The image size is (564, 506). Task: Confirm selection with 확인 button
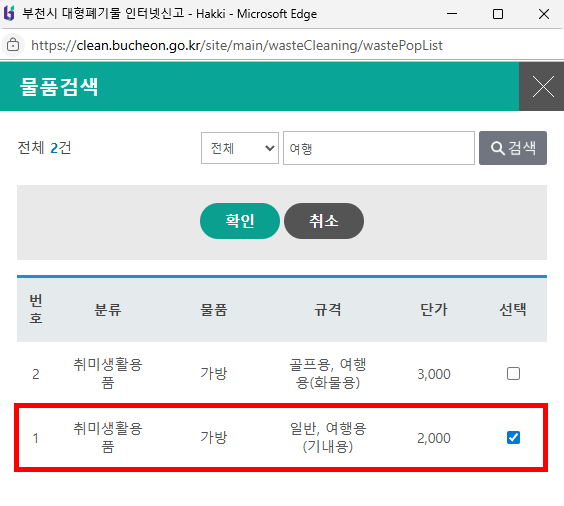(x=240, y=221)
